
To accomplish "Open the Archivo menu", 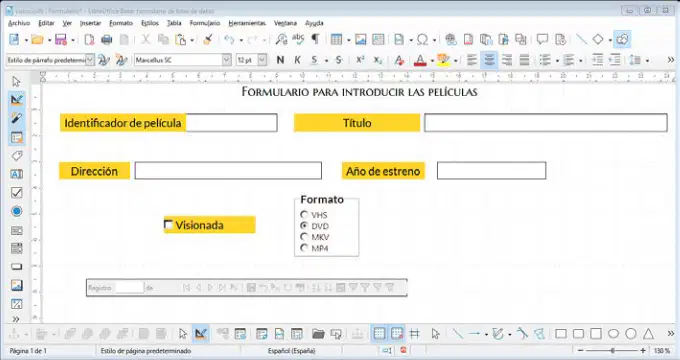I will [19, 23].
